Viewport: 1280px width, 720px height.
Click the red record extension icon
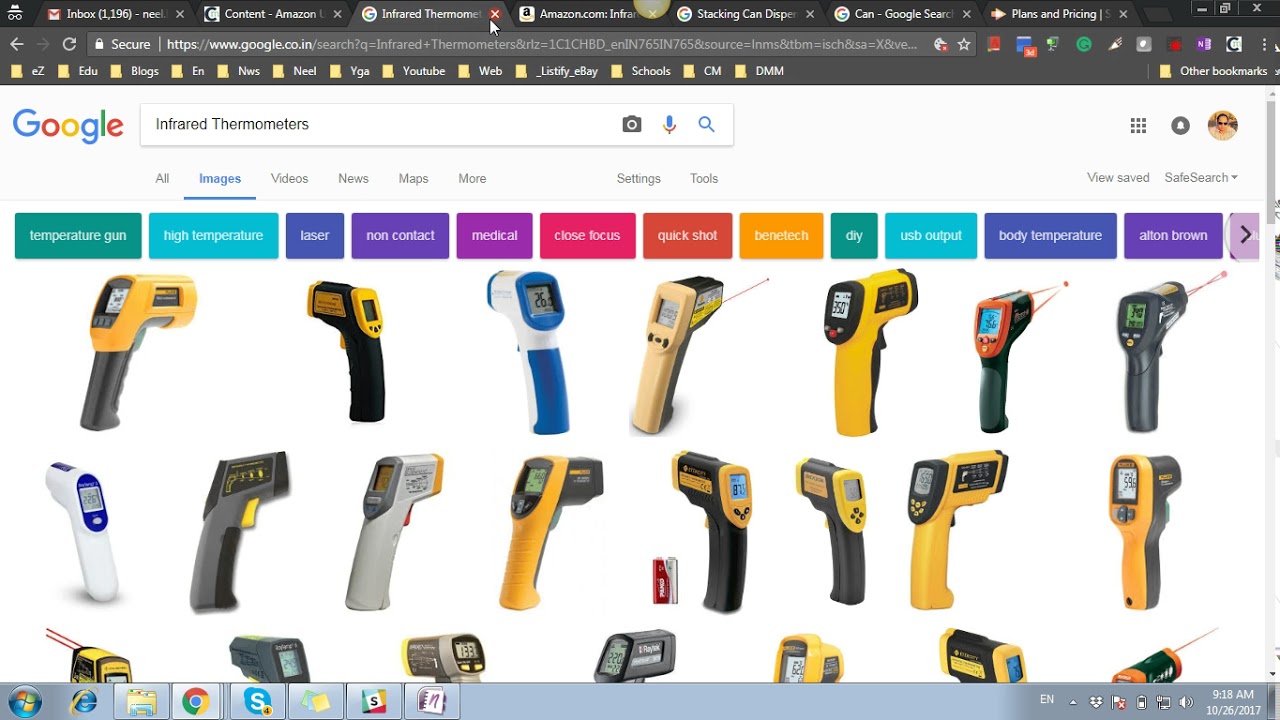1174,44
